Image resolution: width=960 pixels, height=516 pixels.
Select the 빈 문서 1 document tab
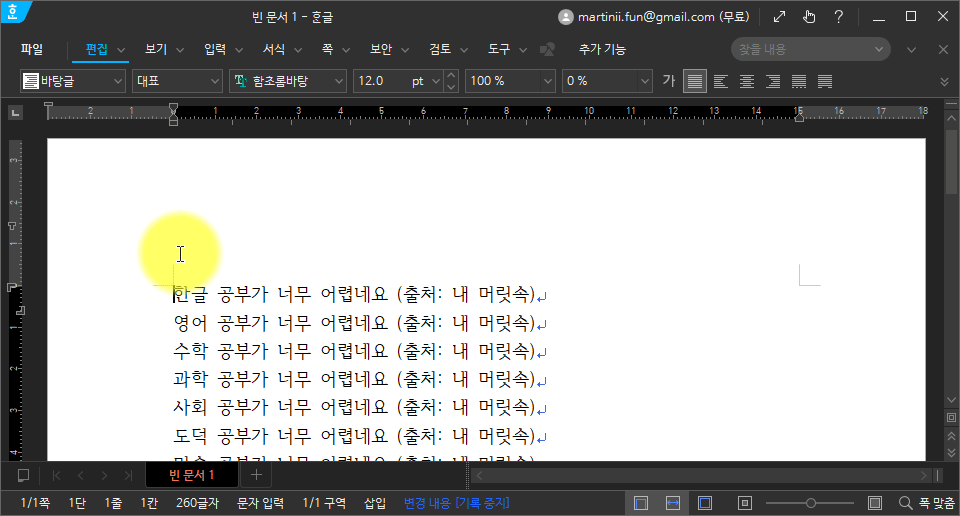tap(192, 475)
